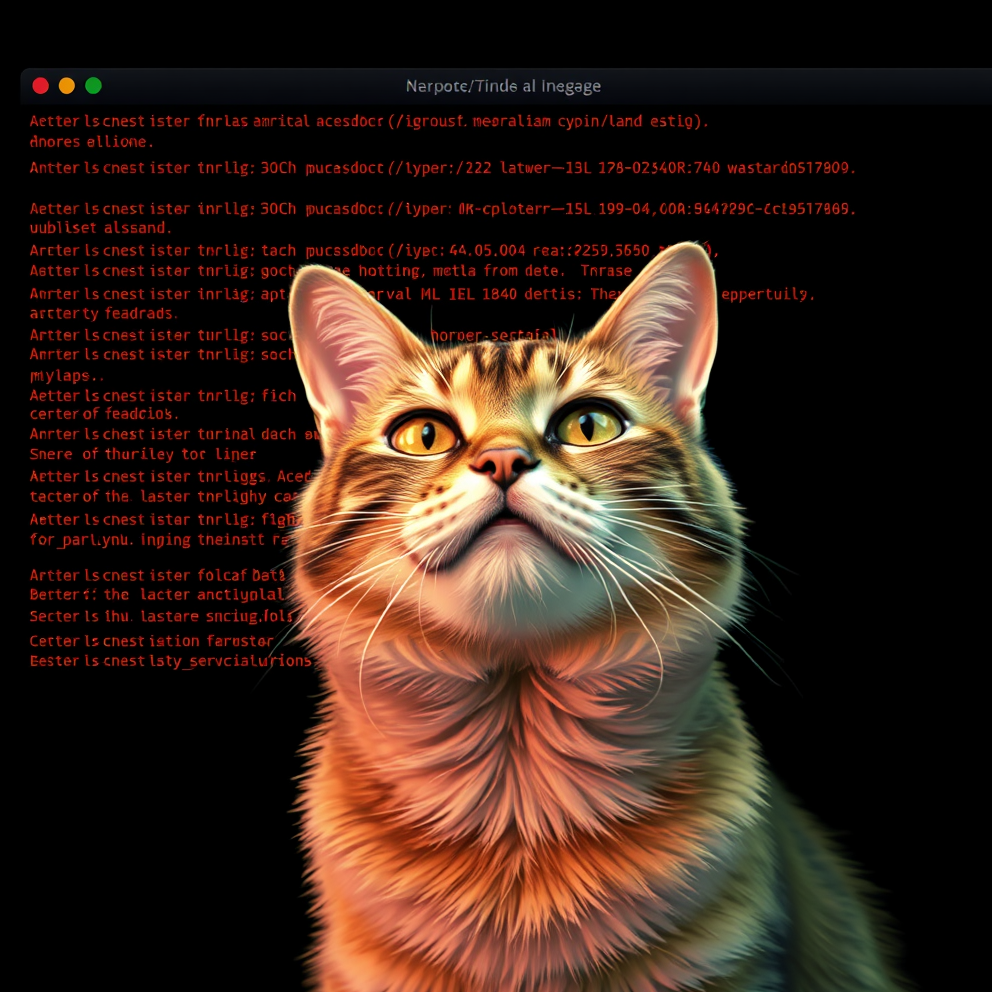Click the line "mylaps.."
Screen dimensions: 992x992
coord(66,376)
